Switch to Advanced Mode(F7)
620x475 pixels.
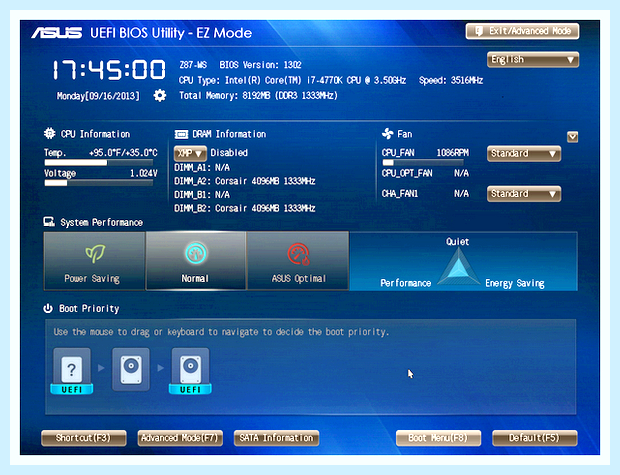point(180,438)
